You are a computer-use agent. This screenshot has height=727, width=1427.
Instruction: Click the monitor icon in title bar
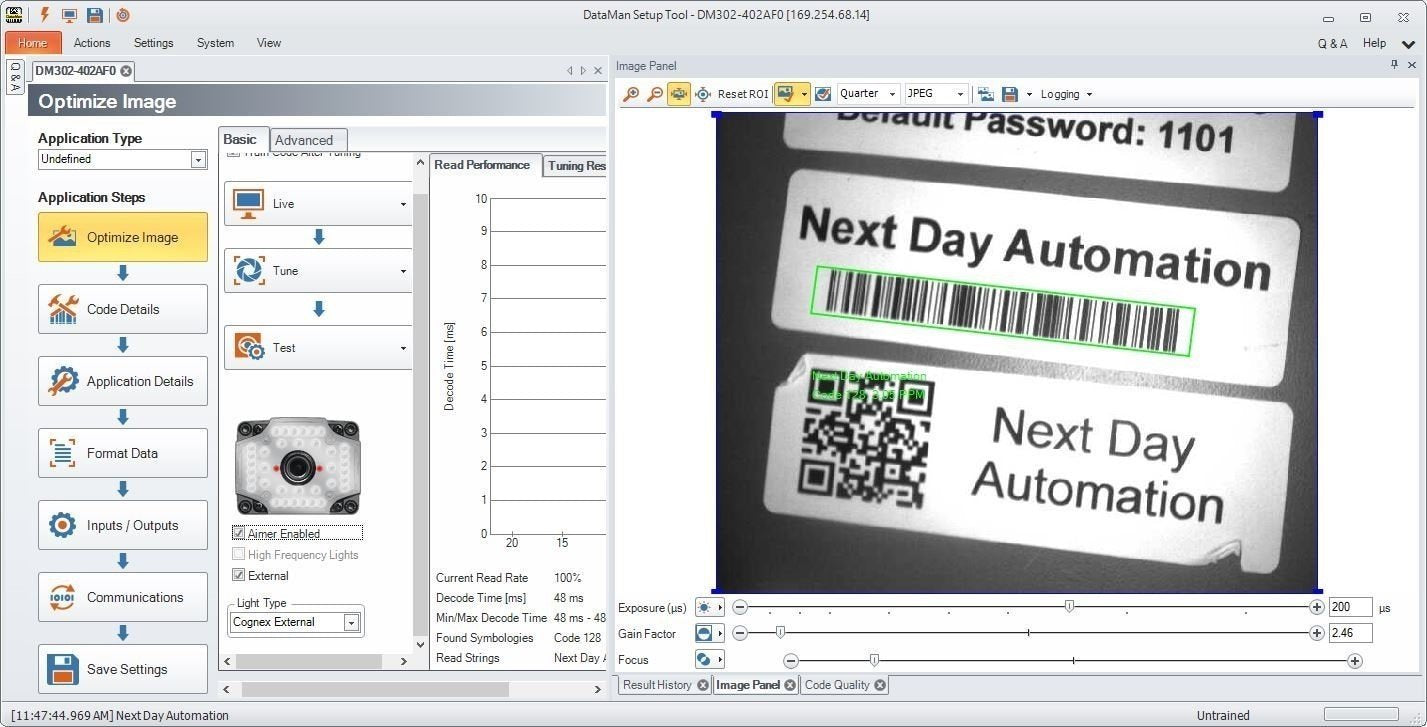69,15
